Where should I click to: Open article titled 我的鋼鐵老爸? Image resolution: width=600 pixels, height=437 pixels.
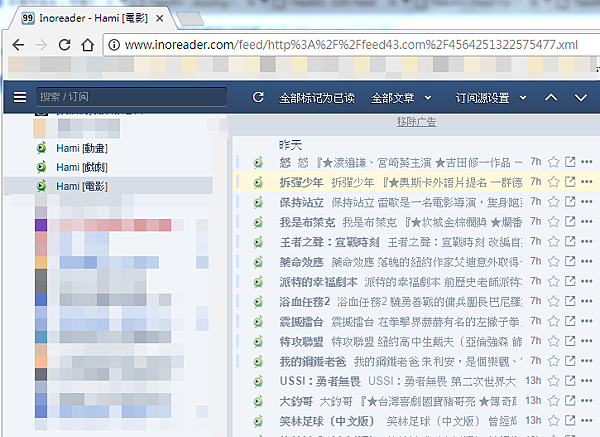tap(313, 361)
